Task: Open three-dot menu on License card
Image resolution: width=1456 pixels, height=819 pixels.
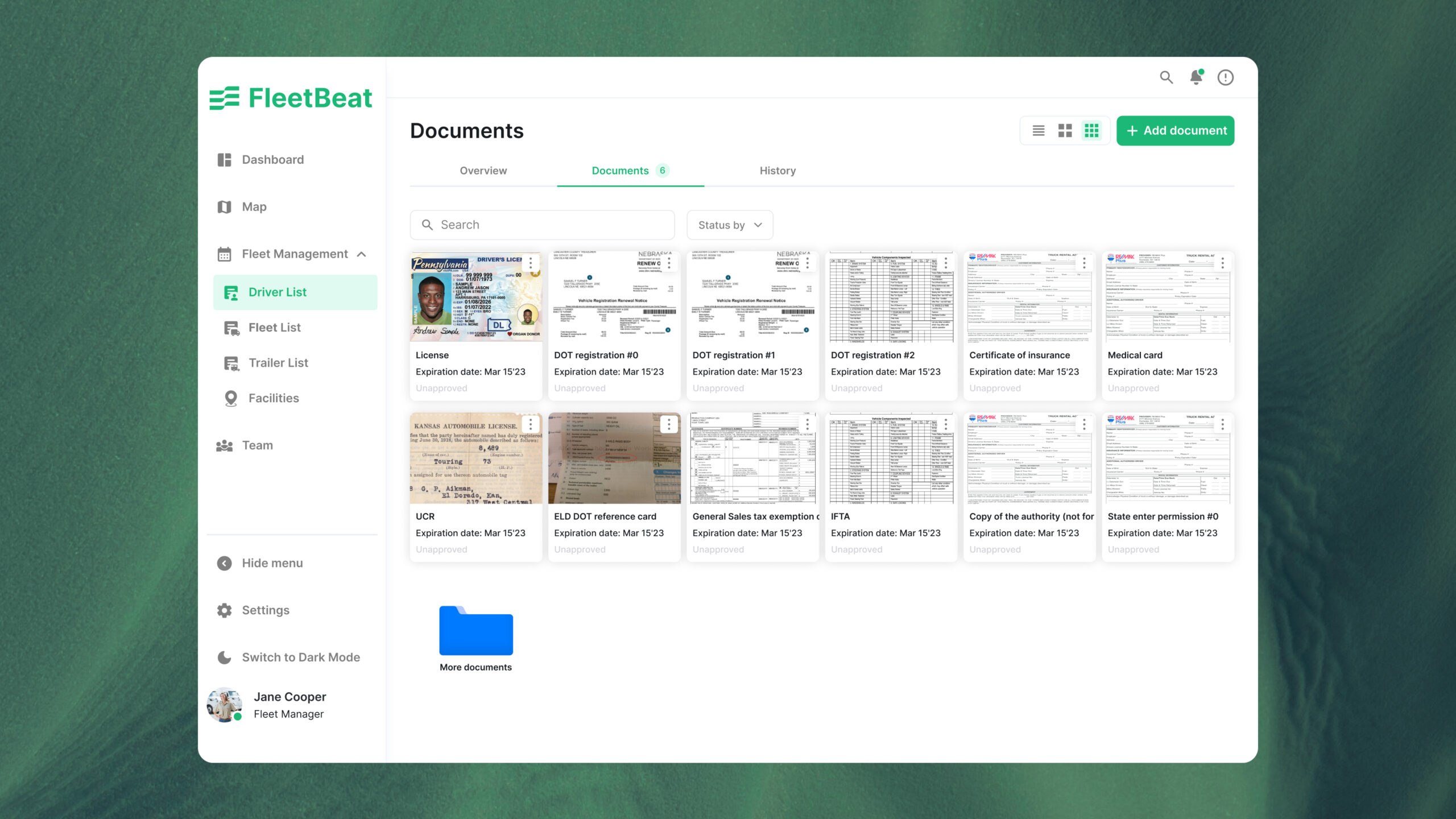Action: pyautogui.click(x=531, y=263)
